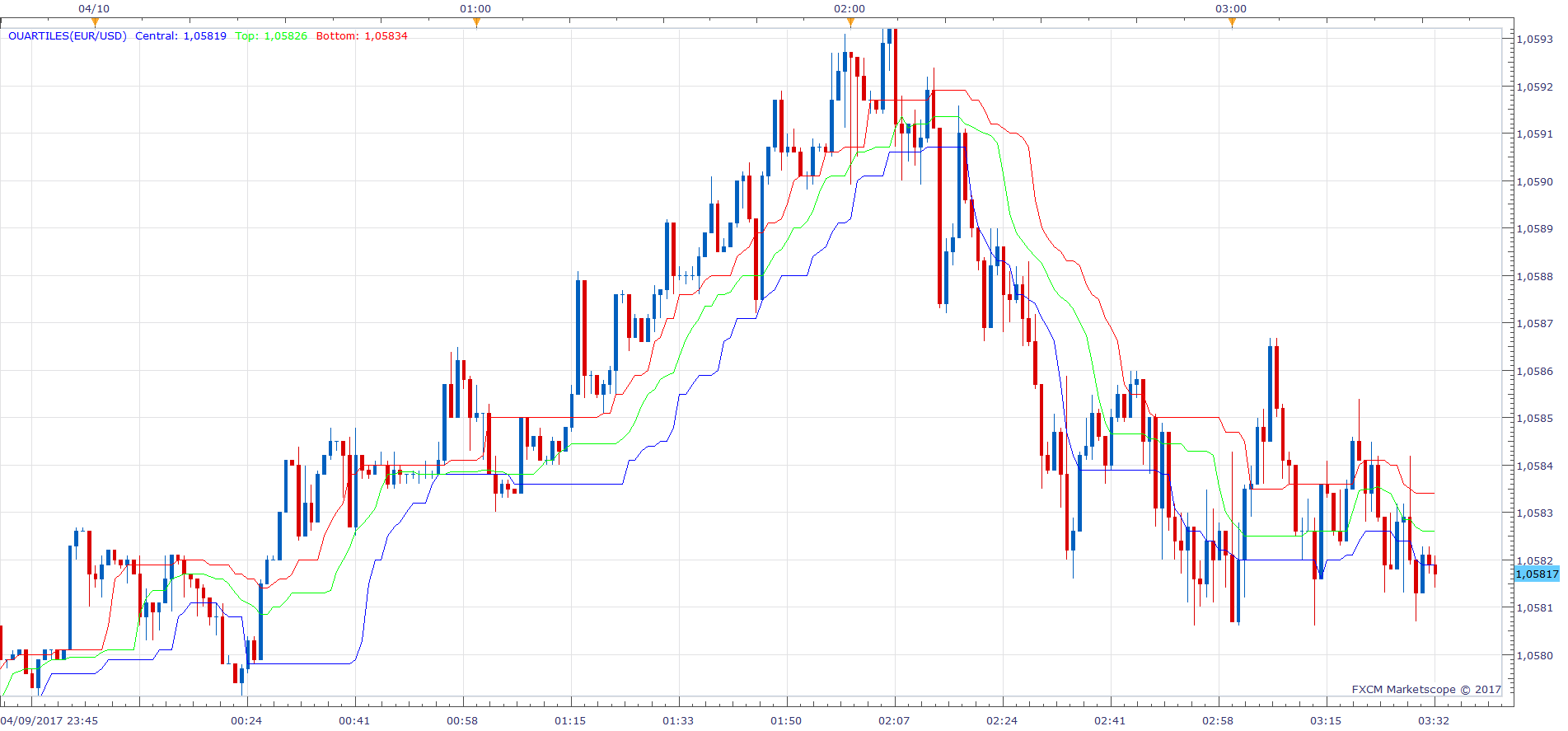Image resolution: width=1568 pixels, height=731 pixels.
Task: Click the 02:00 hour marker triangle
Action: click(x=850, y=22)
